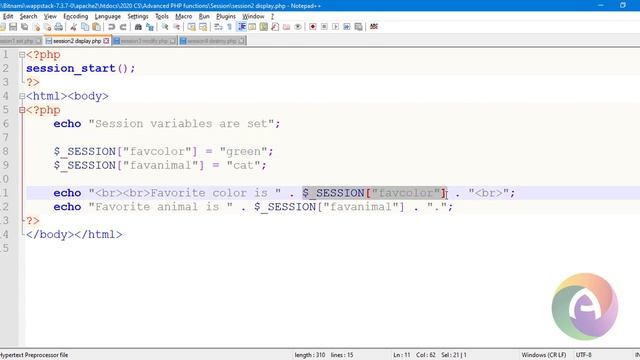This screenshot has width=640, height=360.
Task: Click the Close All toolbar icon
Action: (47, 27)
